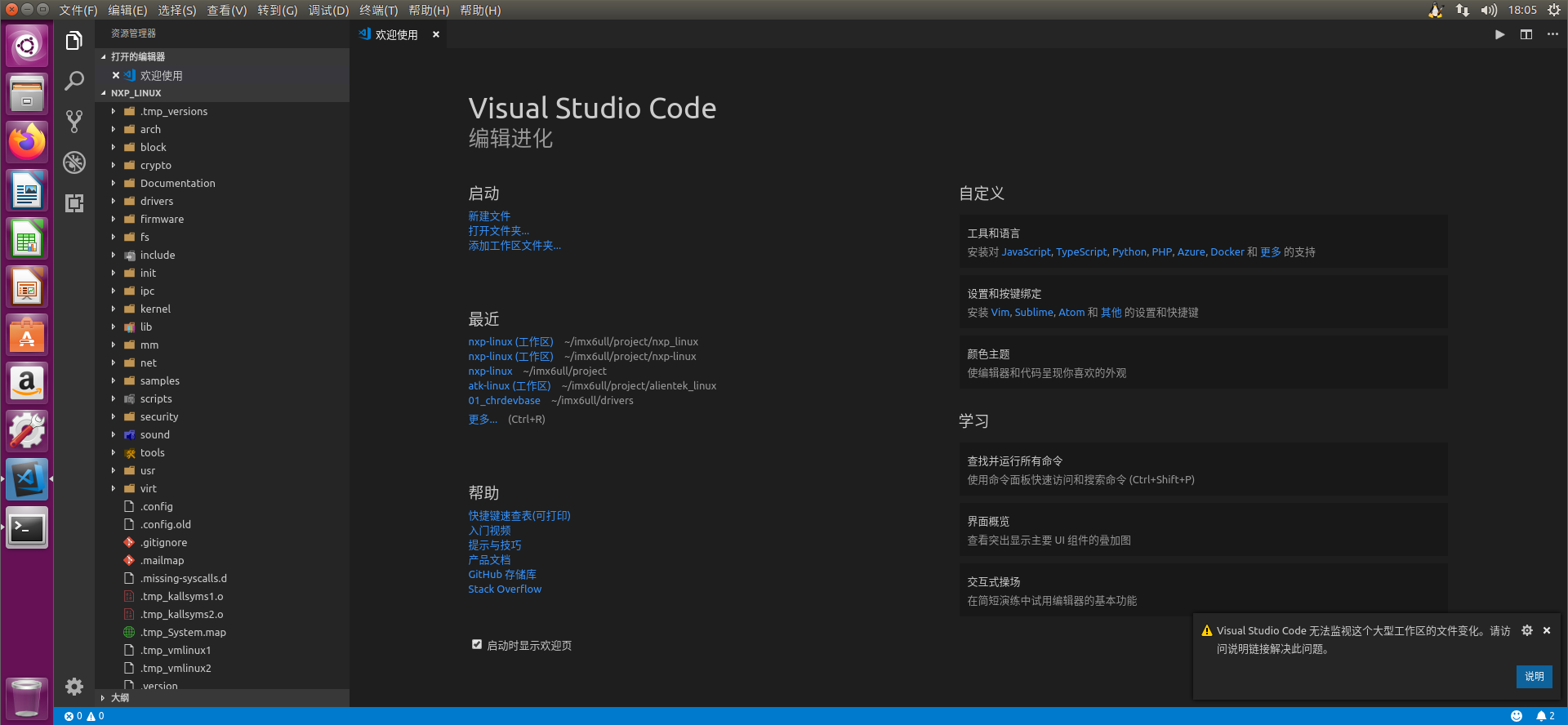Expand the security folder
This screenshot has height=725, width=1568.
coord(222,416)
